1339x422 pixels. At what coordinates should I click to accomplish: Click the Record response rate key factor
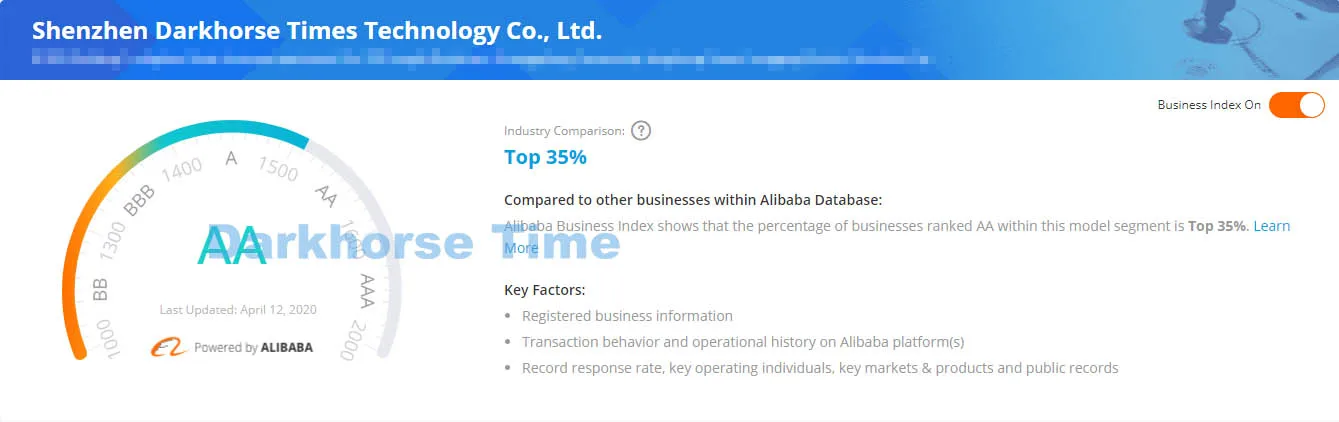(x=820, y=368)
